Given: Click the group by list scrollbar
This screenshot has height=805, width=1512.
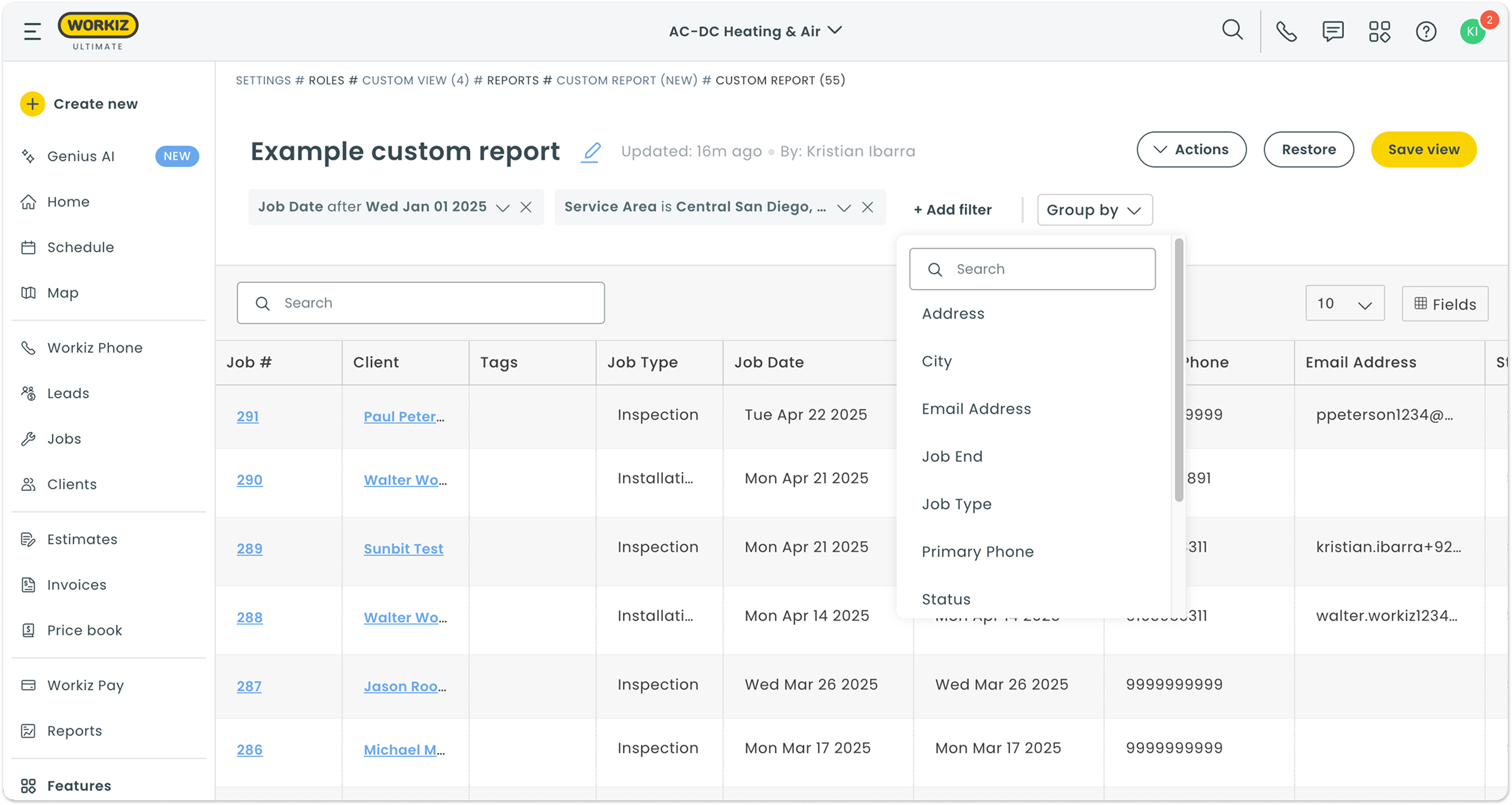Looking at the screenshot, I should click(1179, 370).
